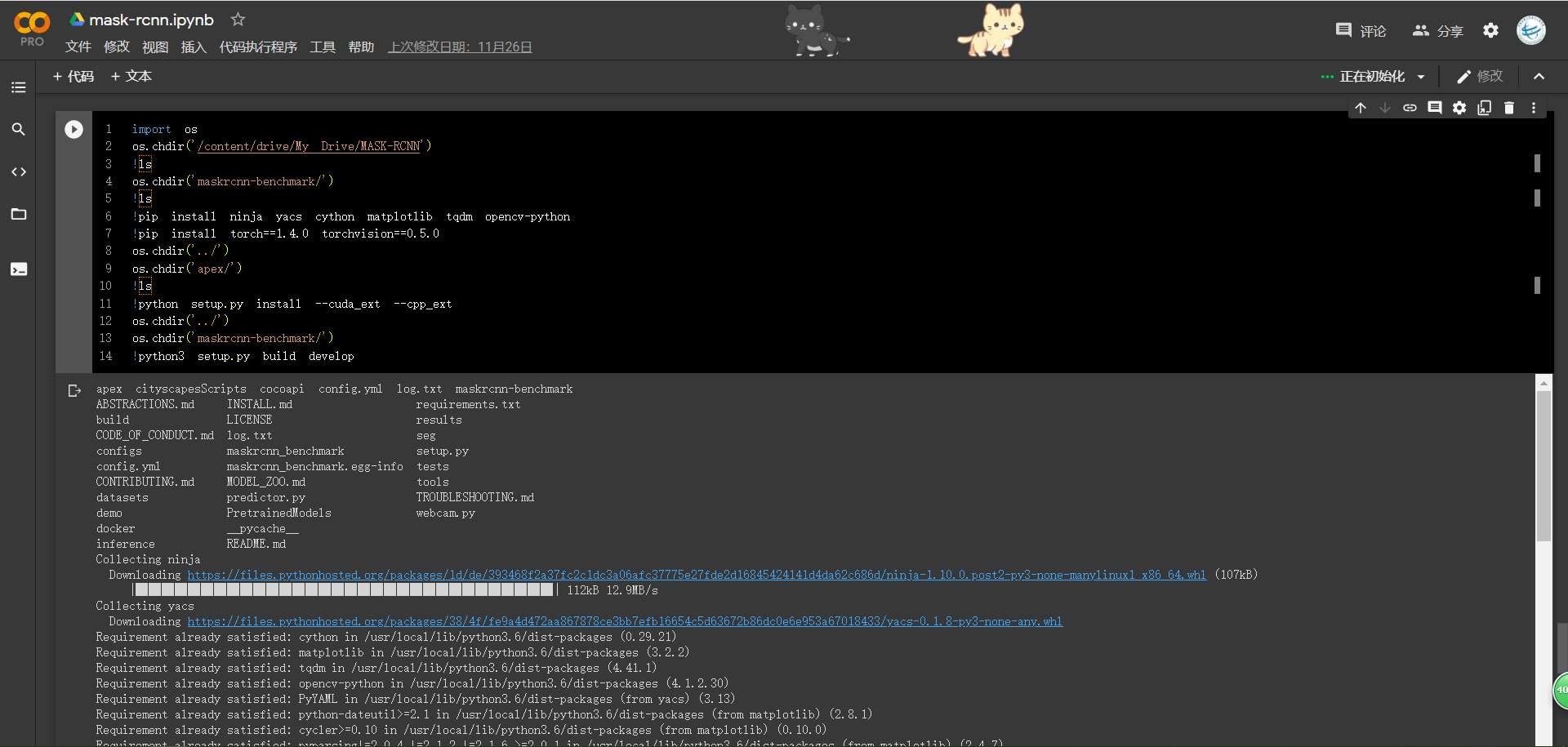Viewport: 1568px width, 747px height.
Task: Add a new code cell via +代码
Action: click(x=73, y=76)
